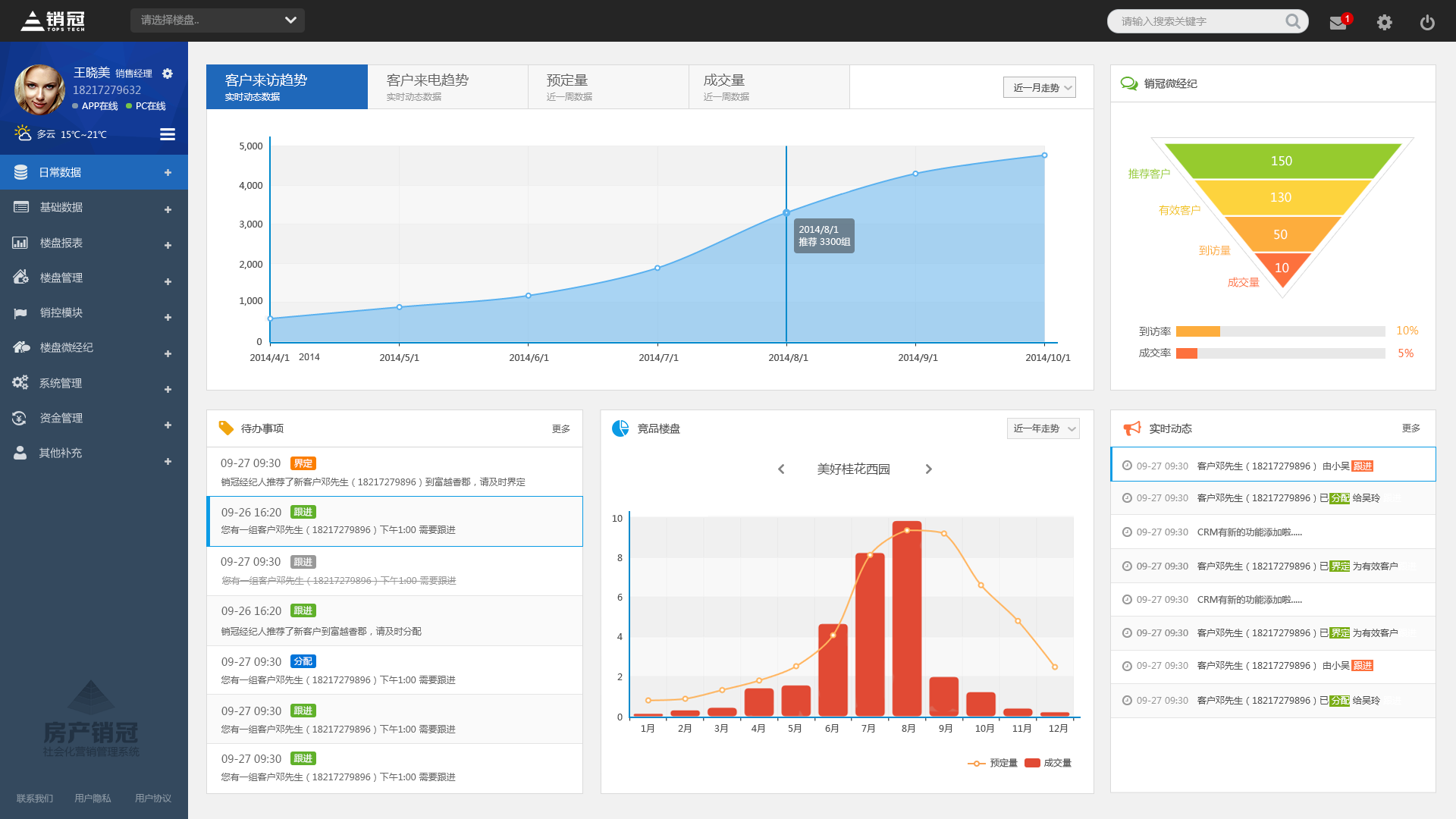
Task: Click blue 分配 tag in todo list
Action: (303, 661)
